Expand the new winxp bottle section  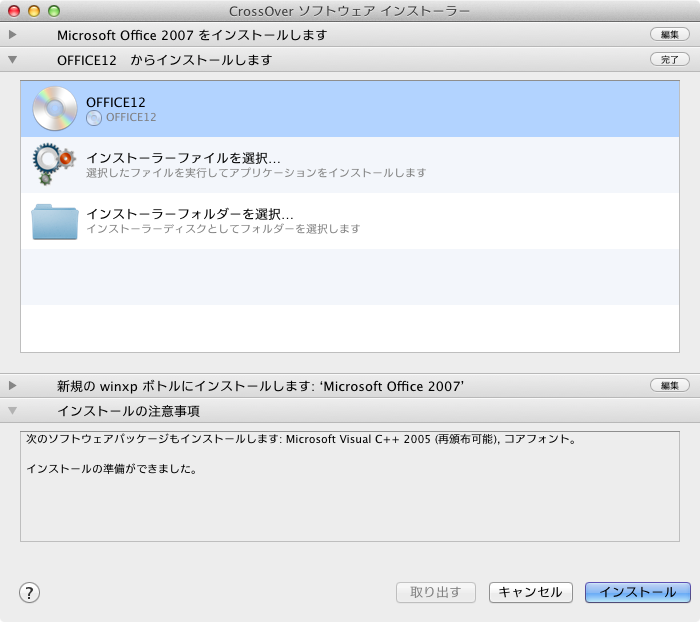pyautogui.click(x=12, y=385)
